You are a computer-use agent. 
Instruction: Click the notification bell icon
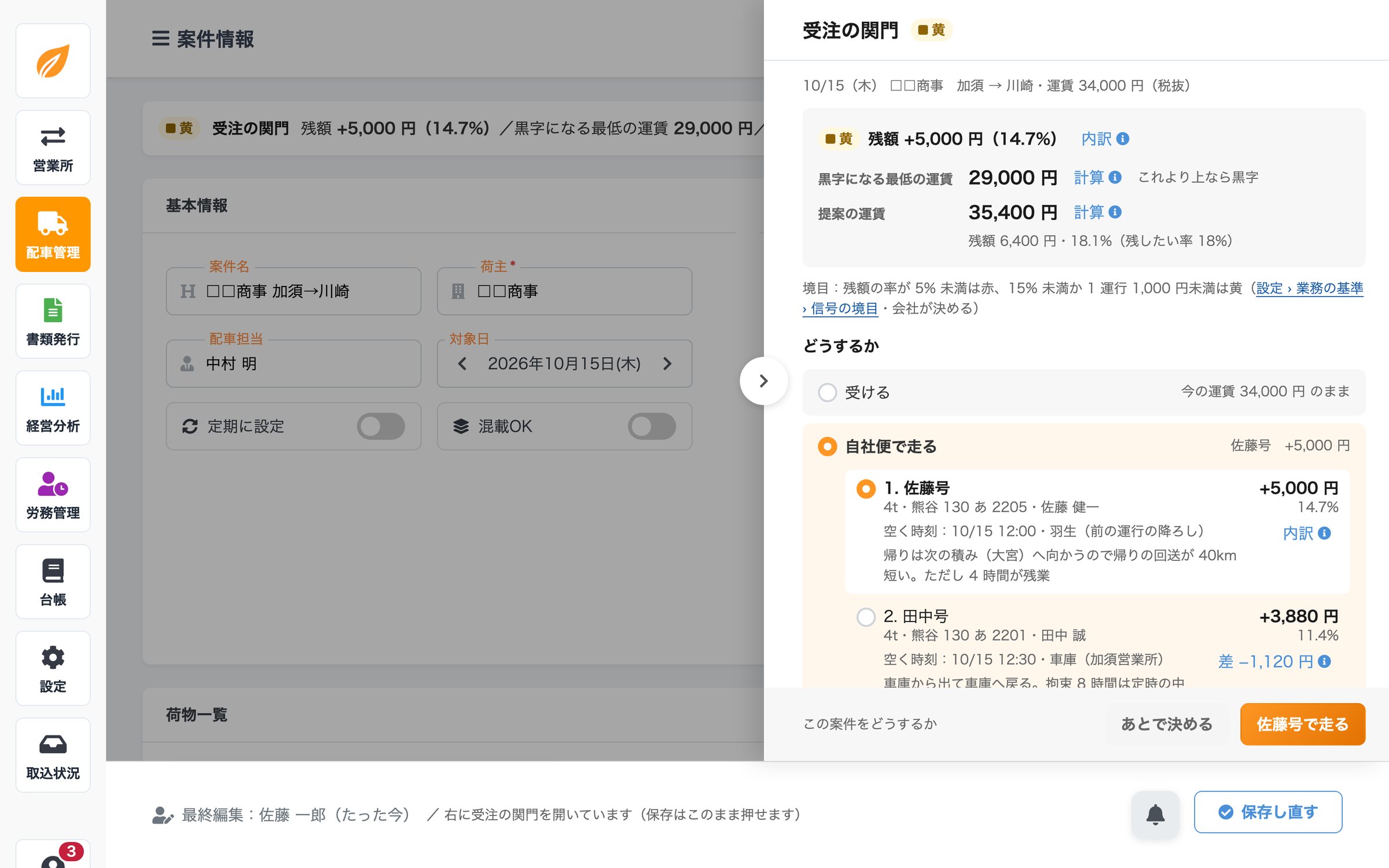point(1155,814)
